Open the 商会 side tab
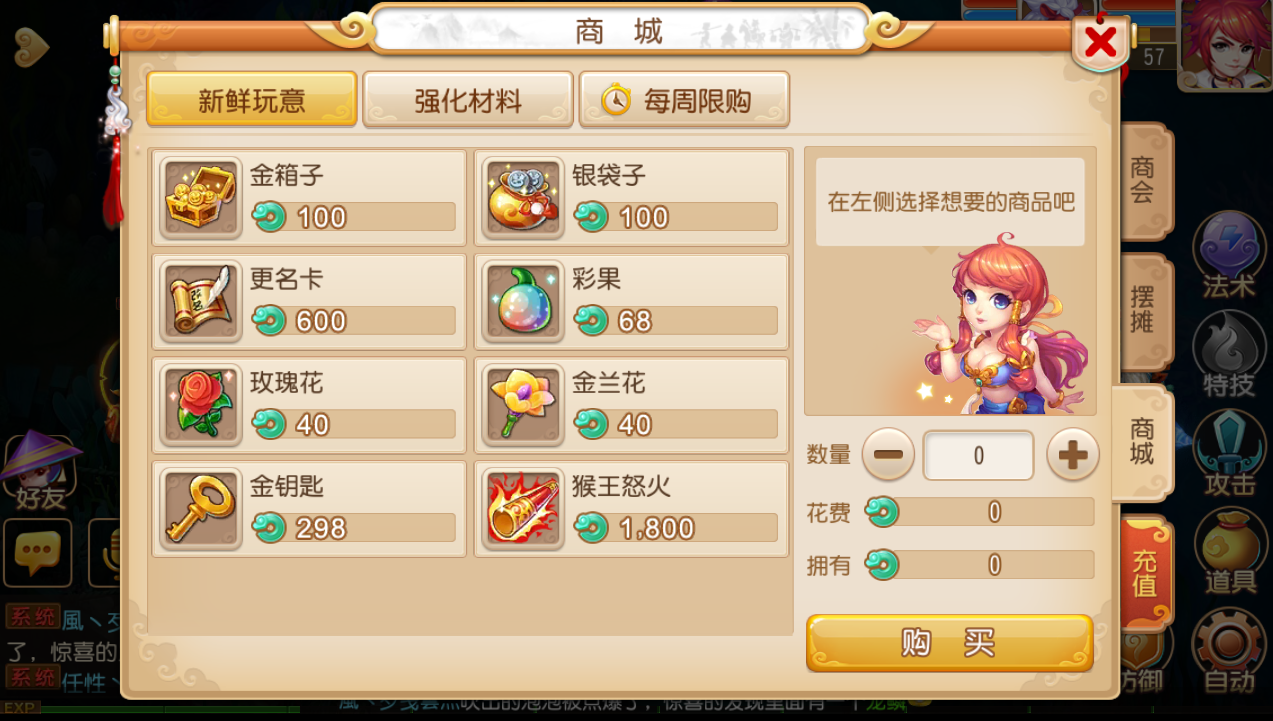1273x721 pixels. 1143,180
